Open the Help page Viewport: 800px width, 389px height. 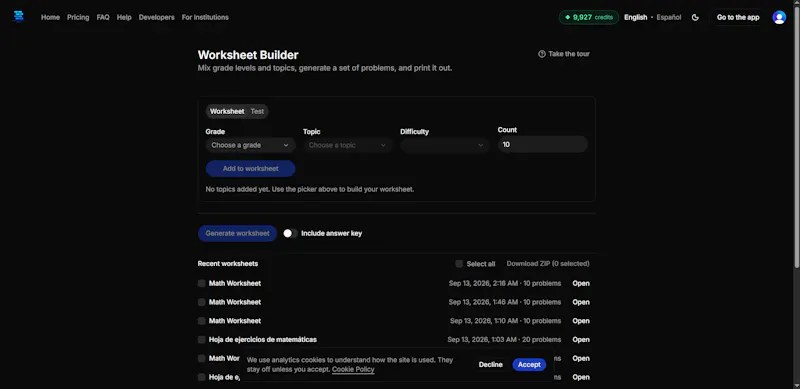coord(124,17)
